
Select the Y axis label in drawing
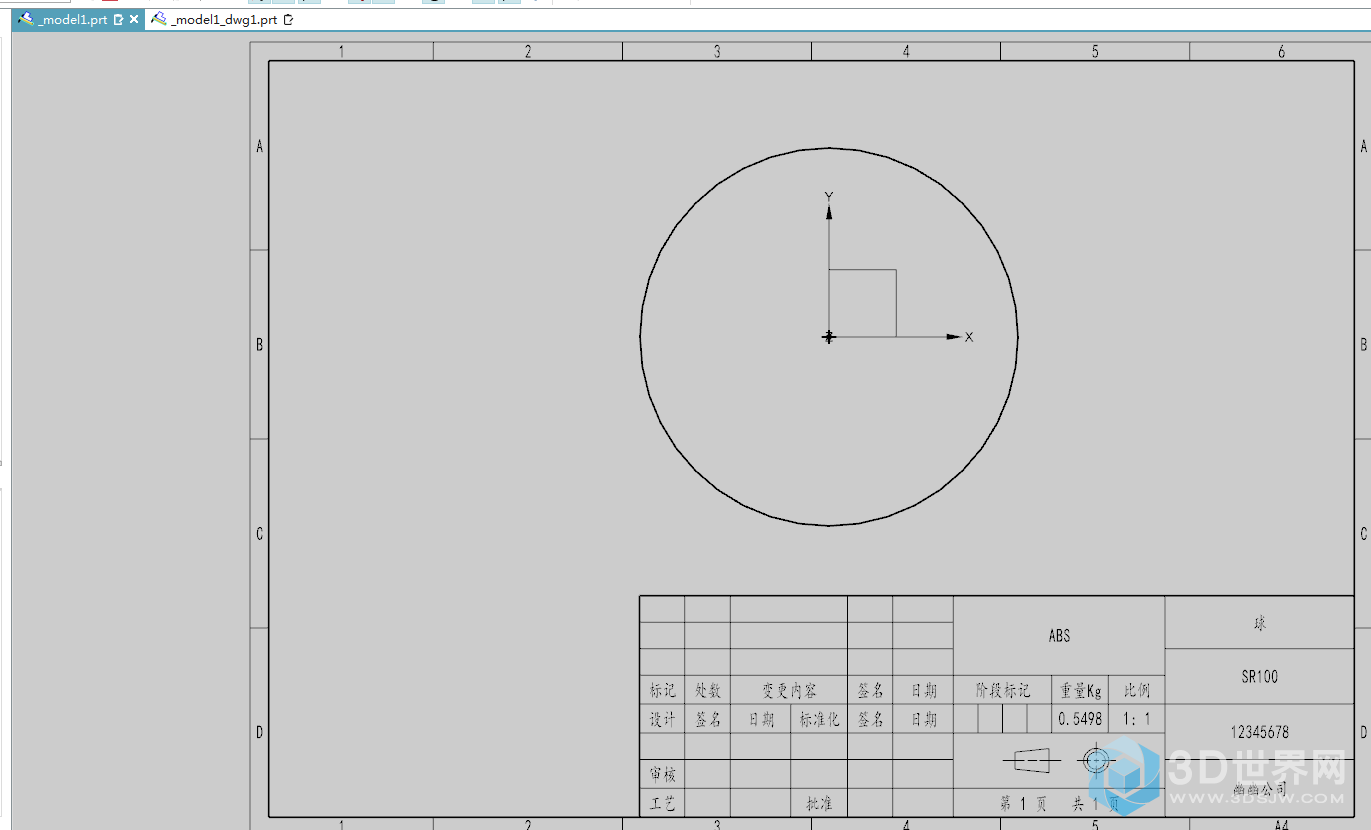(x=829, y=196)
